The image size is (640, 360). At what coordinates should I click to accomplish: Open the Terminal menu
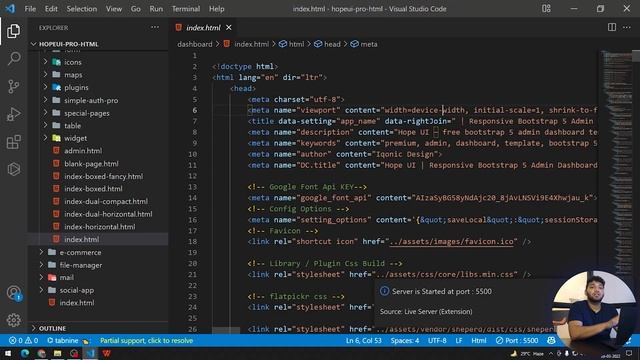tap(186, 9)
